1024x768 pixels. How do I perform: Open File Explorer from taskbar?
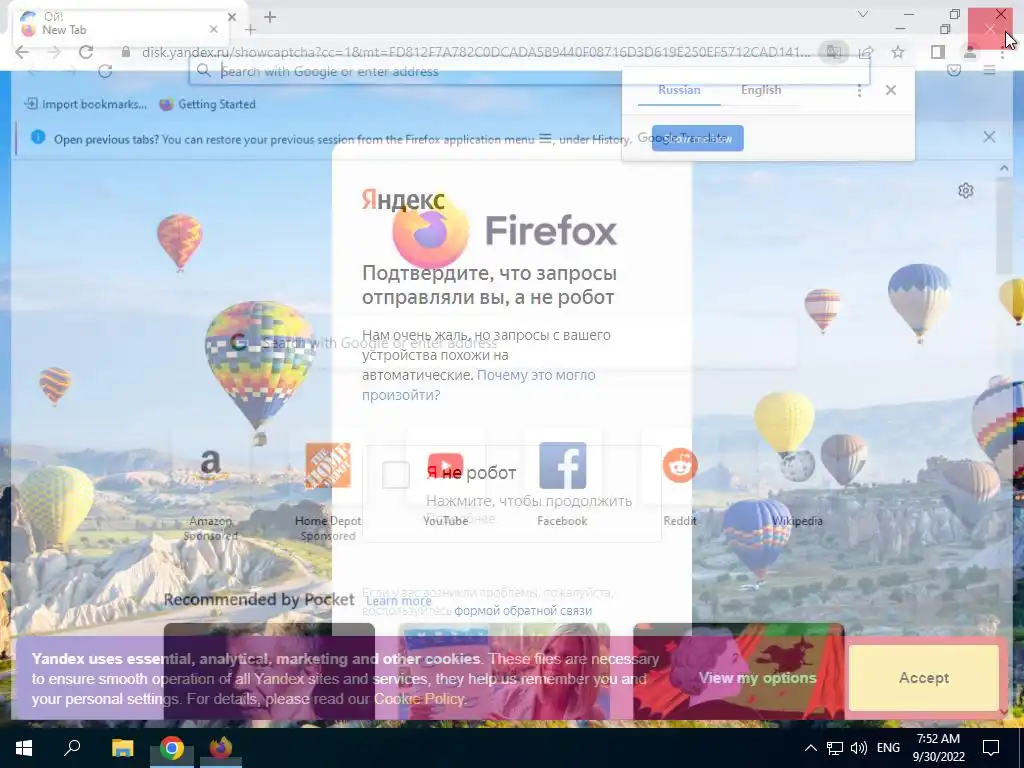tap(122, 748)
